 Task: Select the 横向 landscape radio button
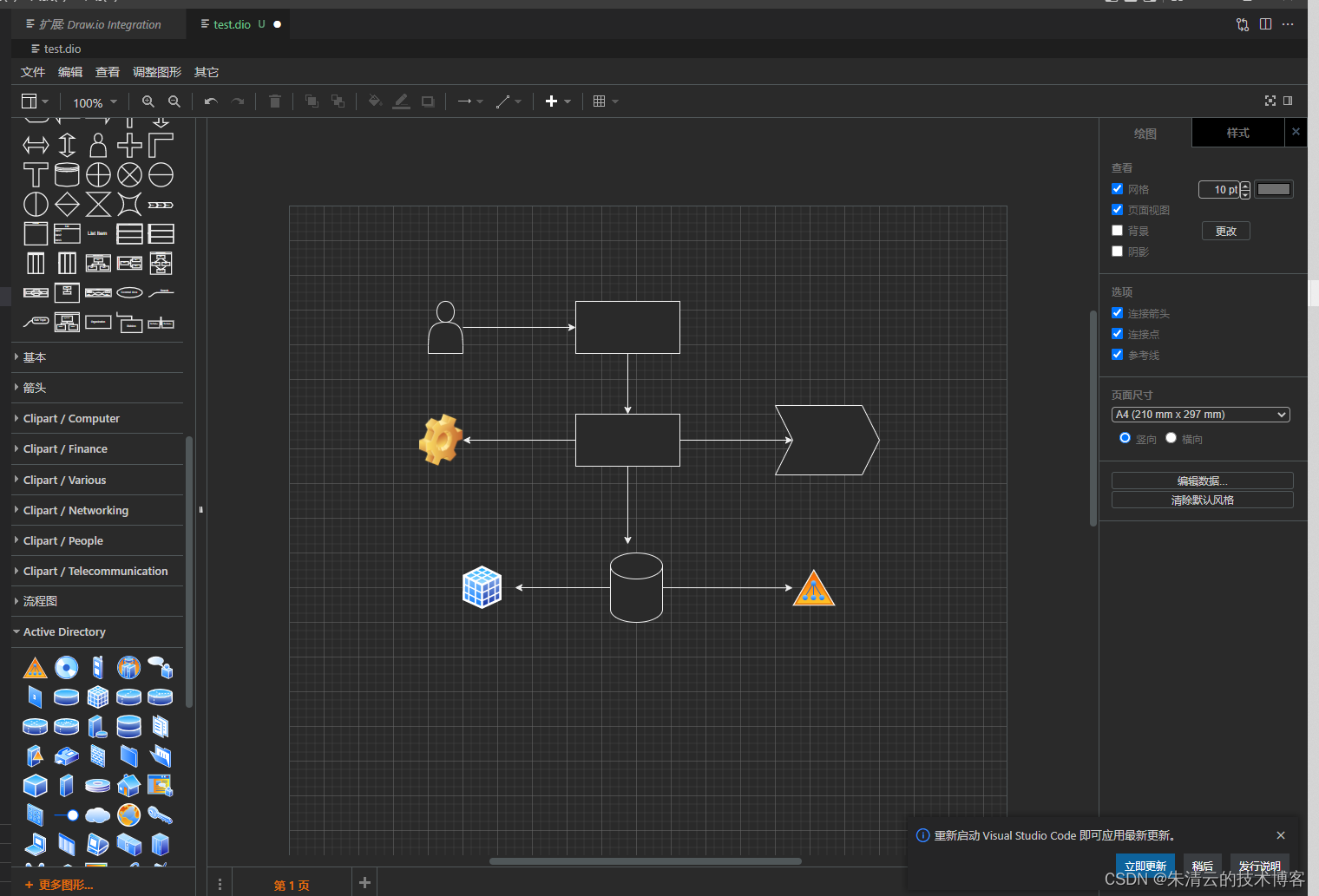tap(1171, 438)
